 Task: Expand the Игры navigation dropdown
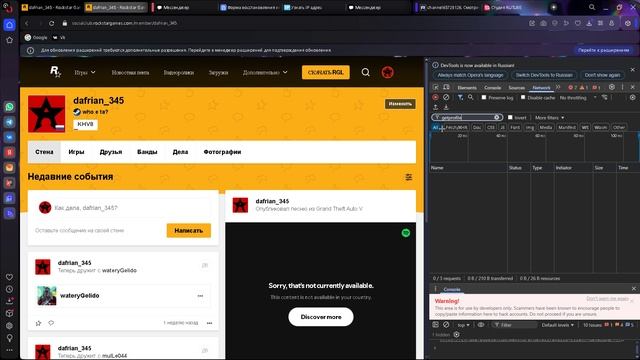point(85,72)
